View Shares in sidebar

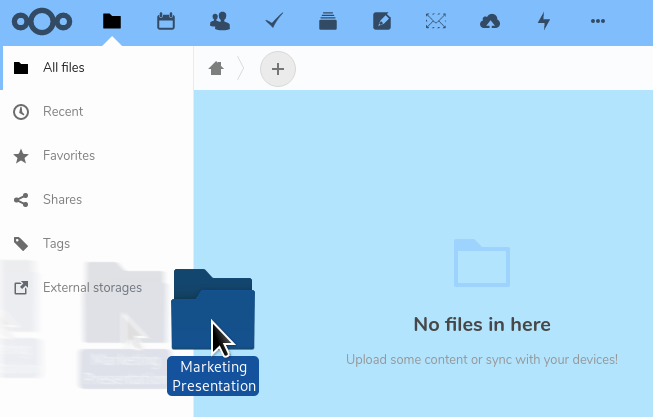tap(62, 200)
